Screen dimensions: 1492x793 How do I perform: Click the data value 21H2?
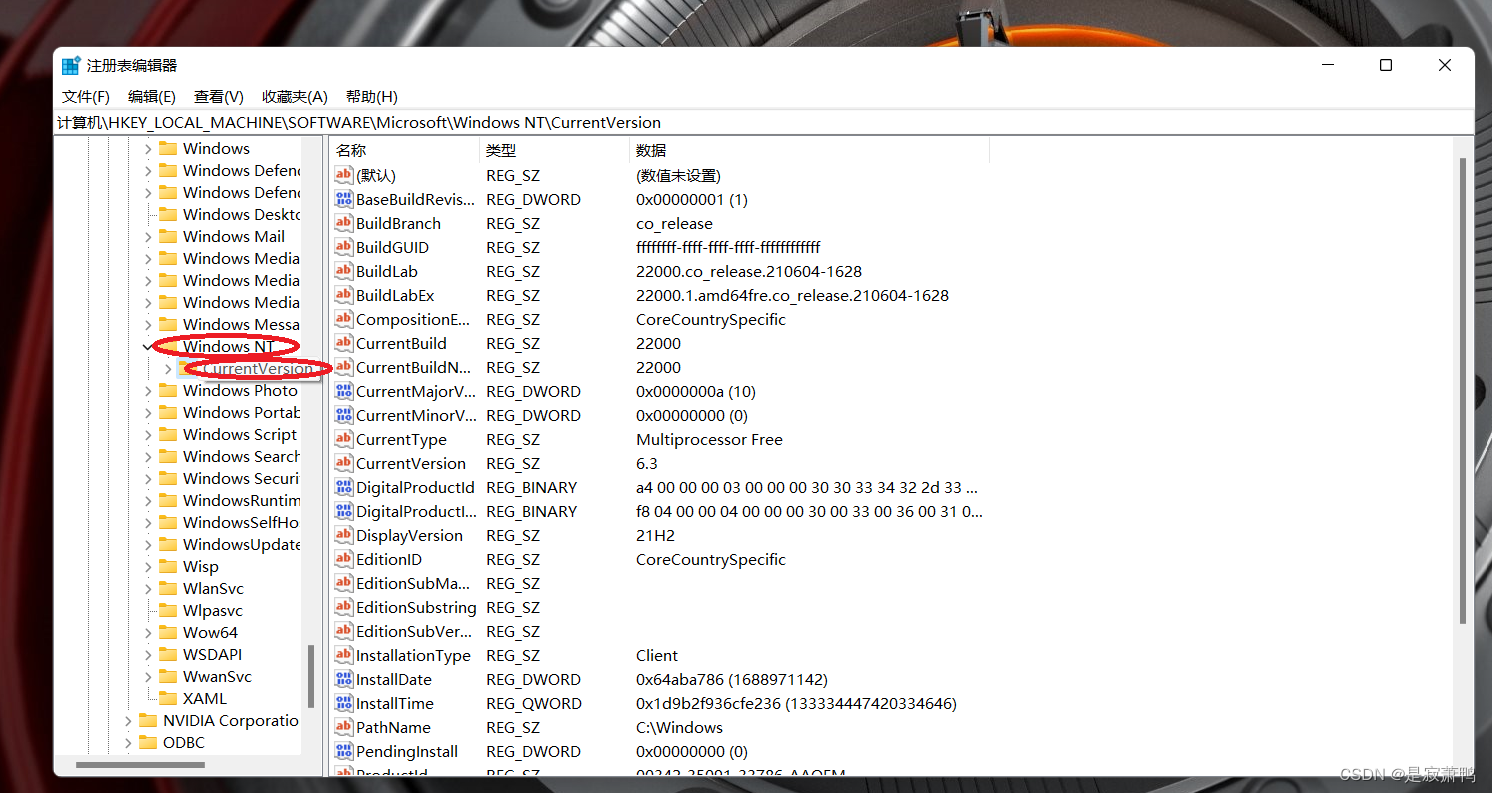tap(655, 536)
